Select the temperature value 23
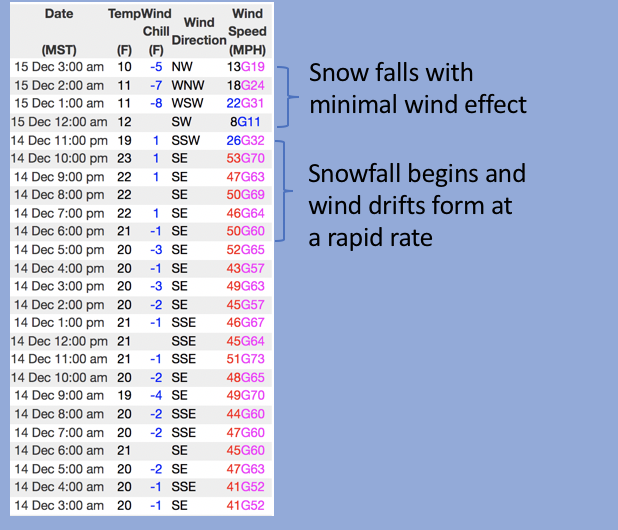Image resolution: width=618 pixels, height=530 pixels. [124, 158]
